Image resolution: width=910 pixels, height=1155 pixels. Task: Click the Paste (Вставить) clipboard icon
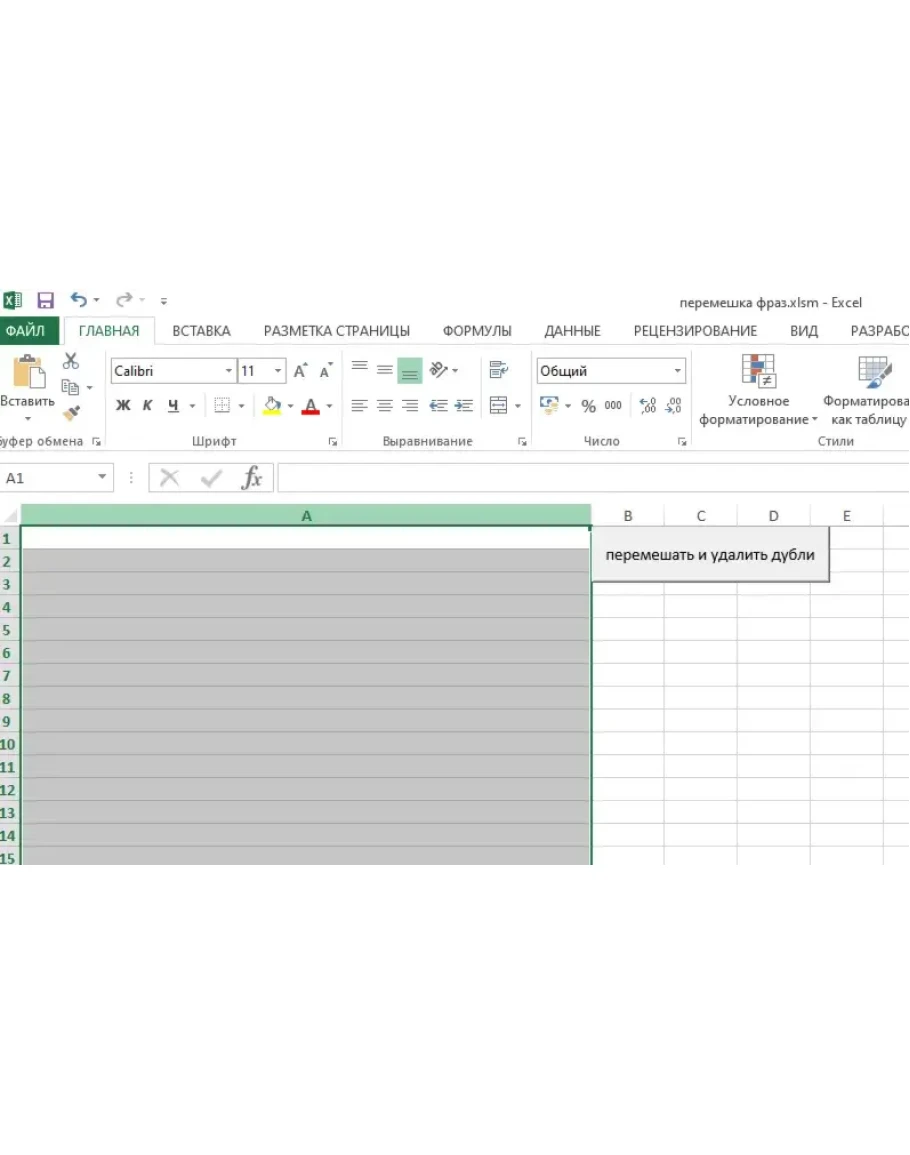[29, 371]
